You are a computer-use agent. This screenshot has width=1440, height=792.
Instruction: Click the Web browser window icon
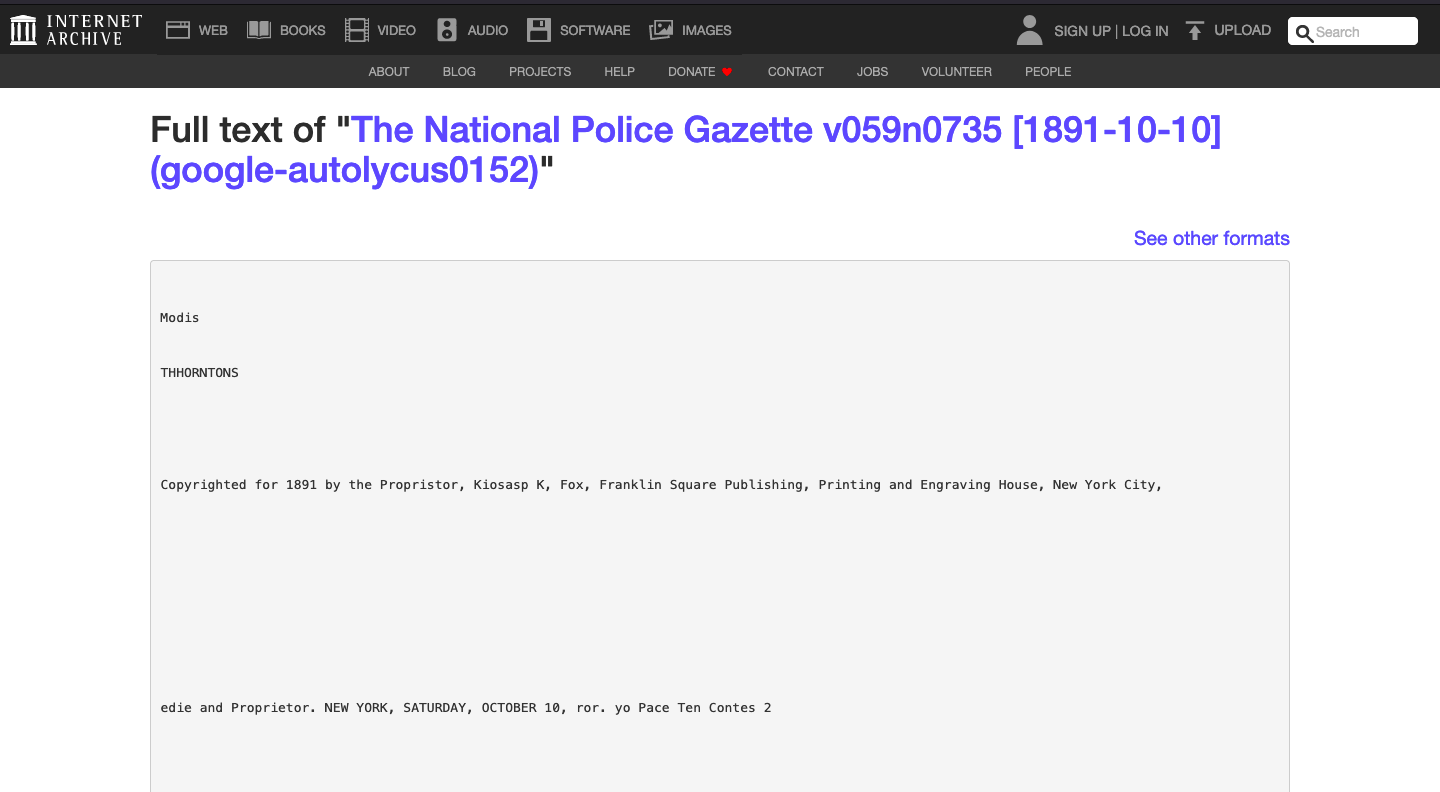pyautogui.click(x=178, y=30)
